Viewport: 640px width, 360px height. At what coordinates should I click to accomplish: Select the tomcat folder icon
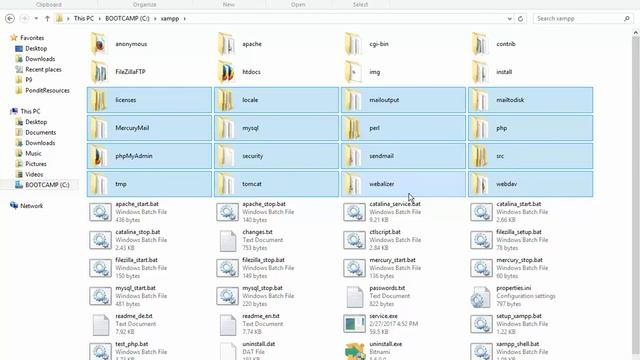click(x=227, y=184)
